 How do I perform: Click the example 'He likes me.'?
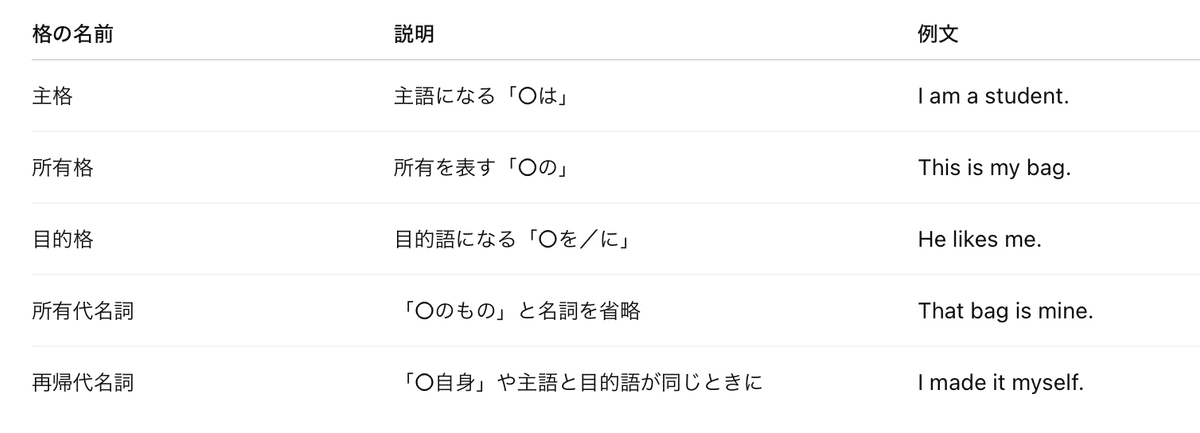[x=978, y=239]
